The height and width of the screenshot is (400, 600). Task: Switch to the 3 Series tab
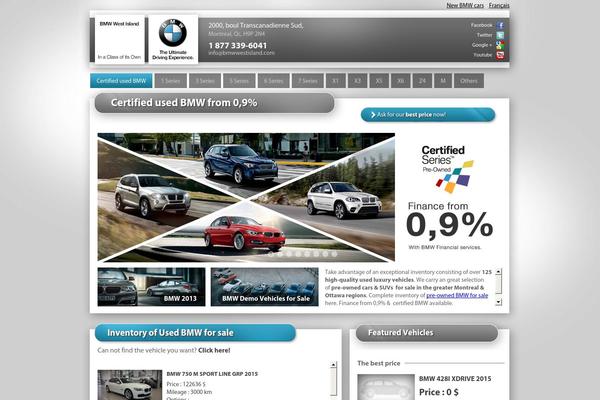click(x=205, y=81)
